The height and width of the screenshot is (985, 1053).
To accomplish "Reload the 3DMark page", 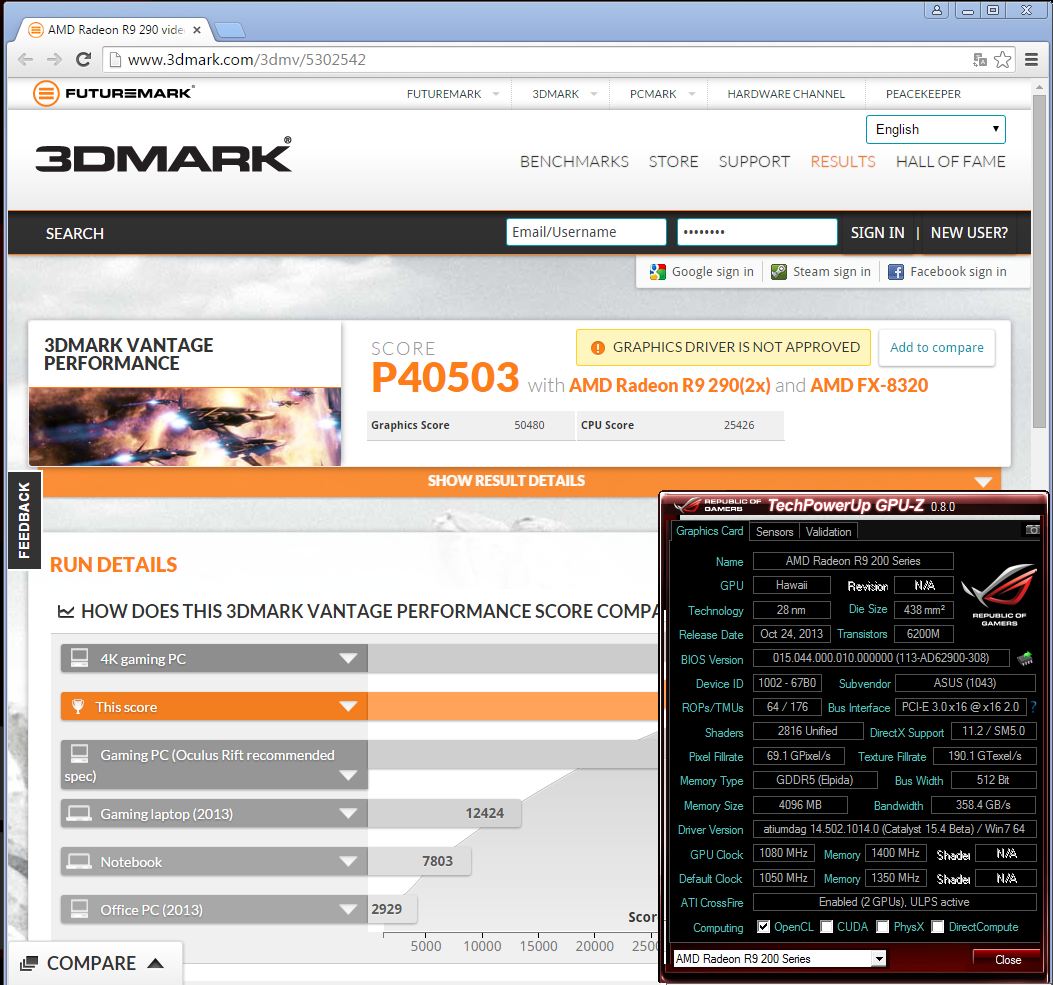I will 83,60.
